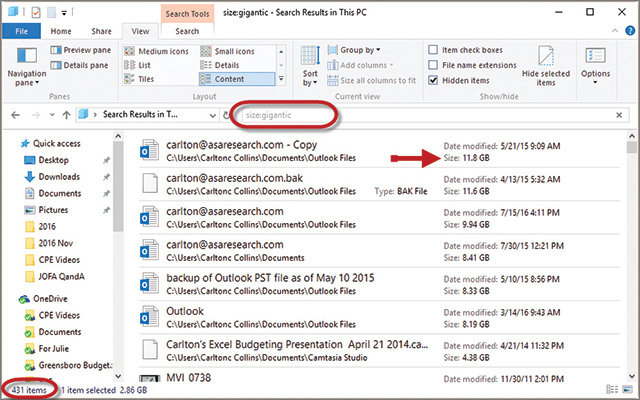Open the Navigation pane menu

pos(27,66)
